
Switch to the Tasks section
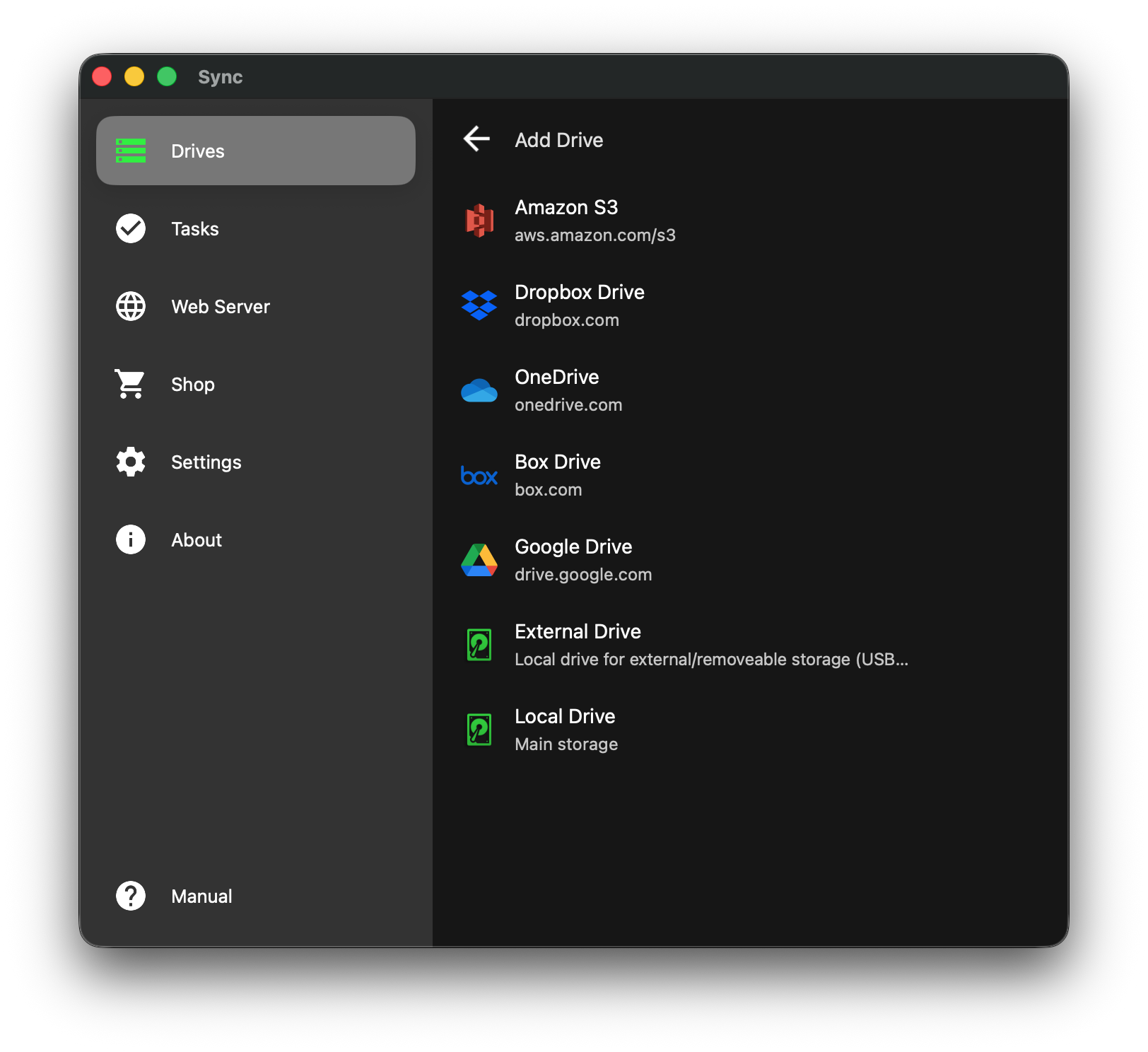(x=194, y=228)
